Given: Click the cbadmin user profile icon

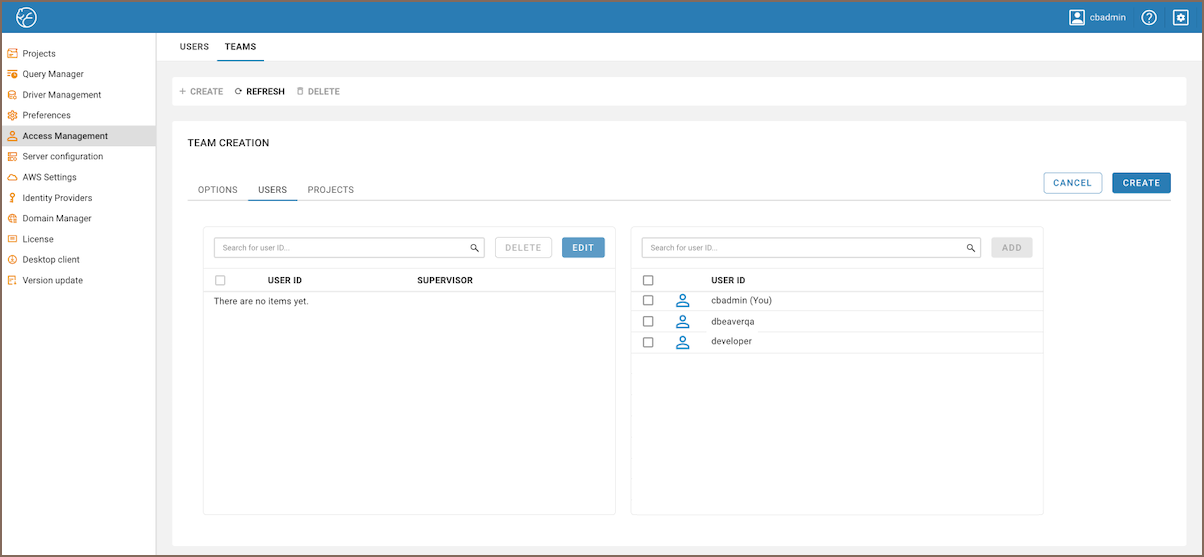Looking at the screenshot, I should tap(1077, 17).
